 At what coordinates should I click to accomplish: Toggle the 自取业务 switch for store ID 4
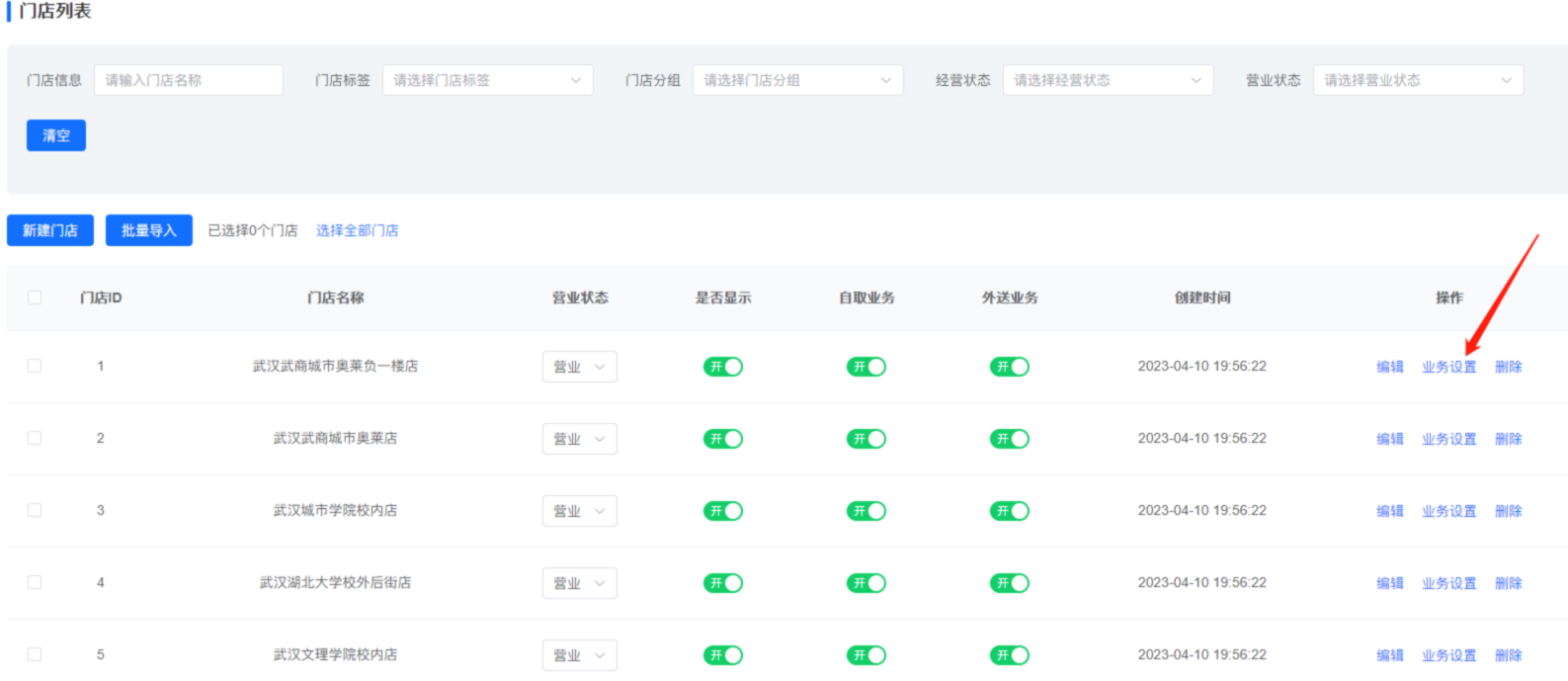pos(867,583)
